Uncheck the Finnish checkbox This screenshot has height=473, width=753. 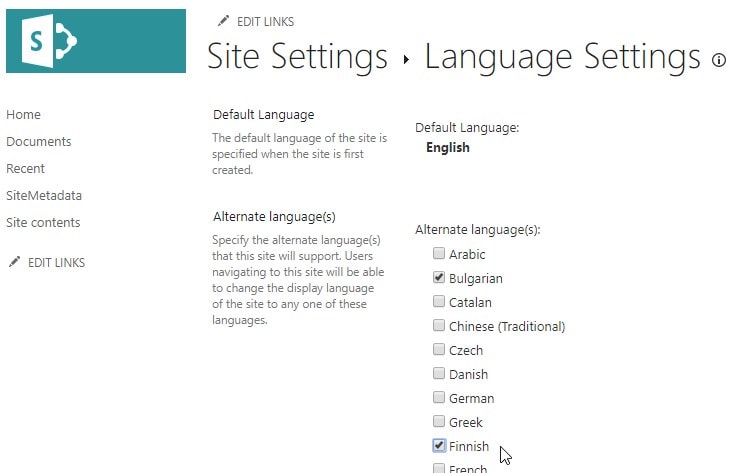click(439, 446)
